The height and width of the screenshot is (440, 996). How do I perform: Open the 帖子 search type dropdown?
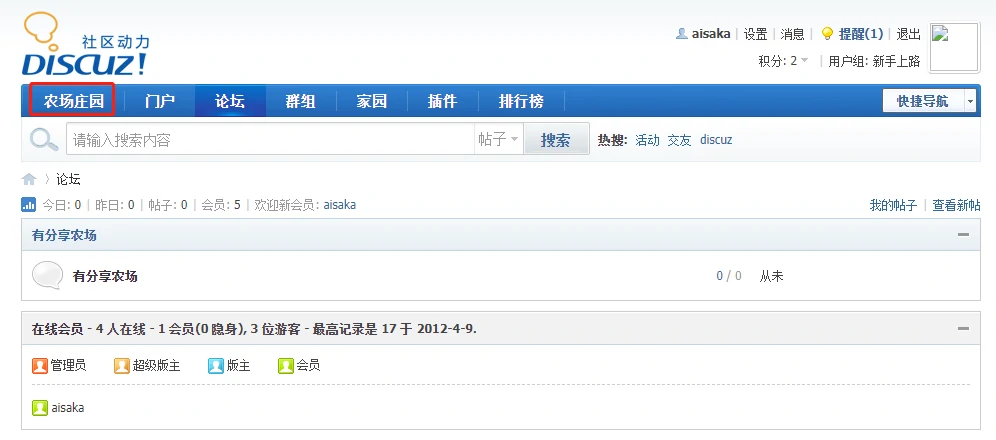(x=498, y=140)
